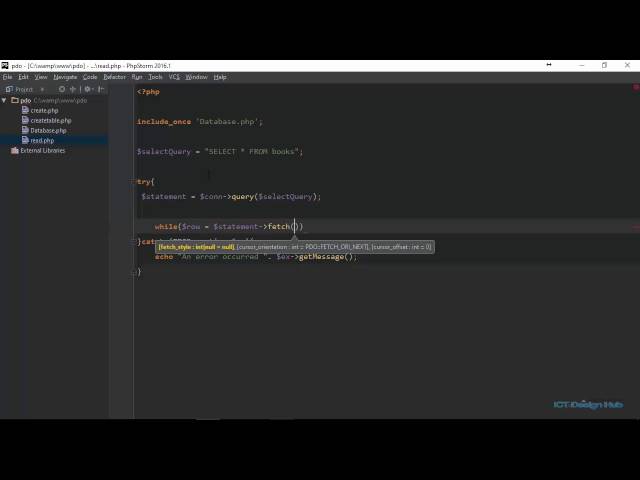
Task: Open the Code menu
Action: (x=90, y=77)
